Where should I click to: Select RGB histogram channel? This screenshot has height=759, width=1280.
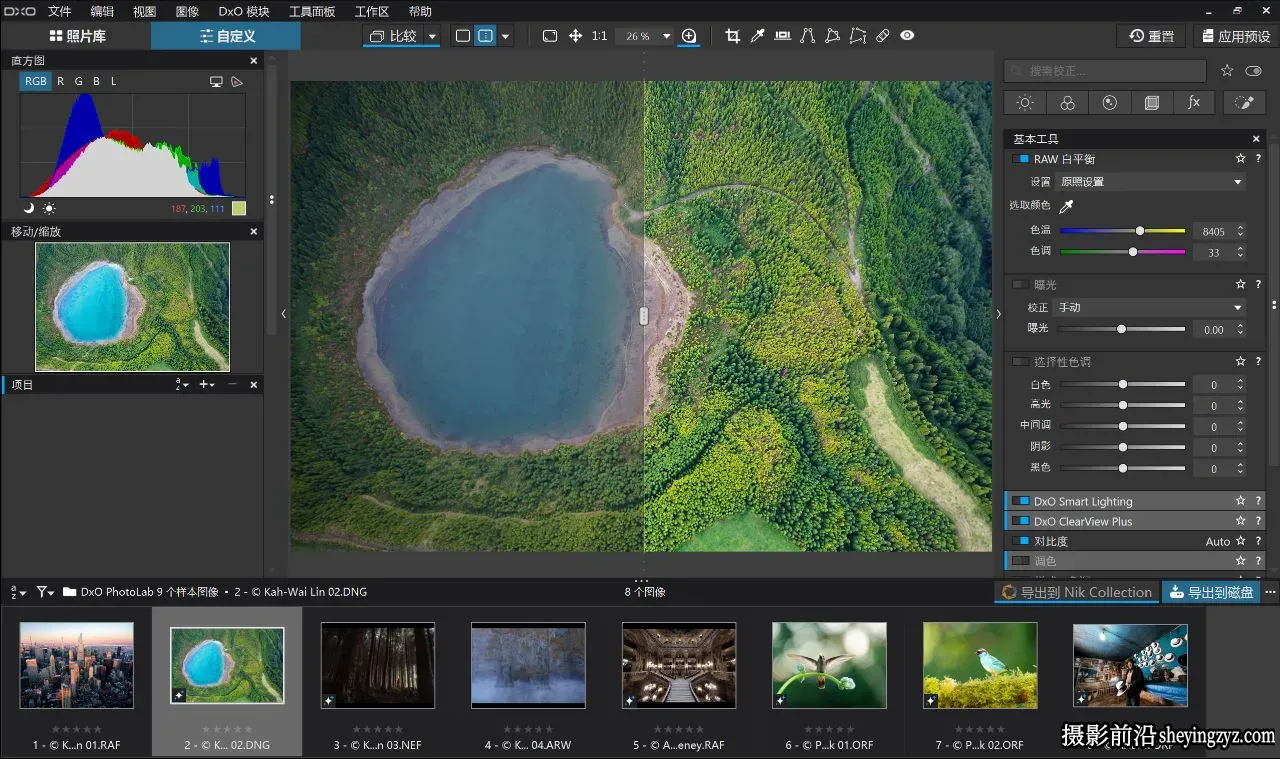point(36,81)
